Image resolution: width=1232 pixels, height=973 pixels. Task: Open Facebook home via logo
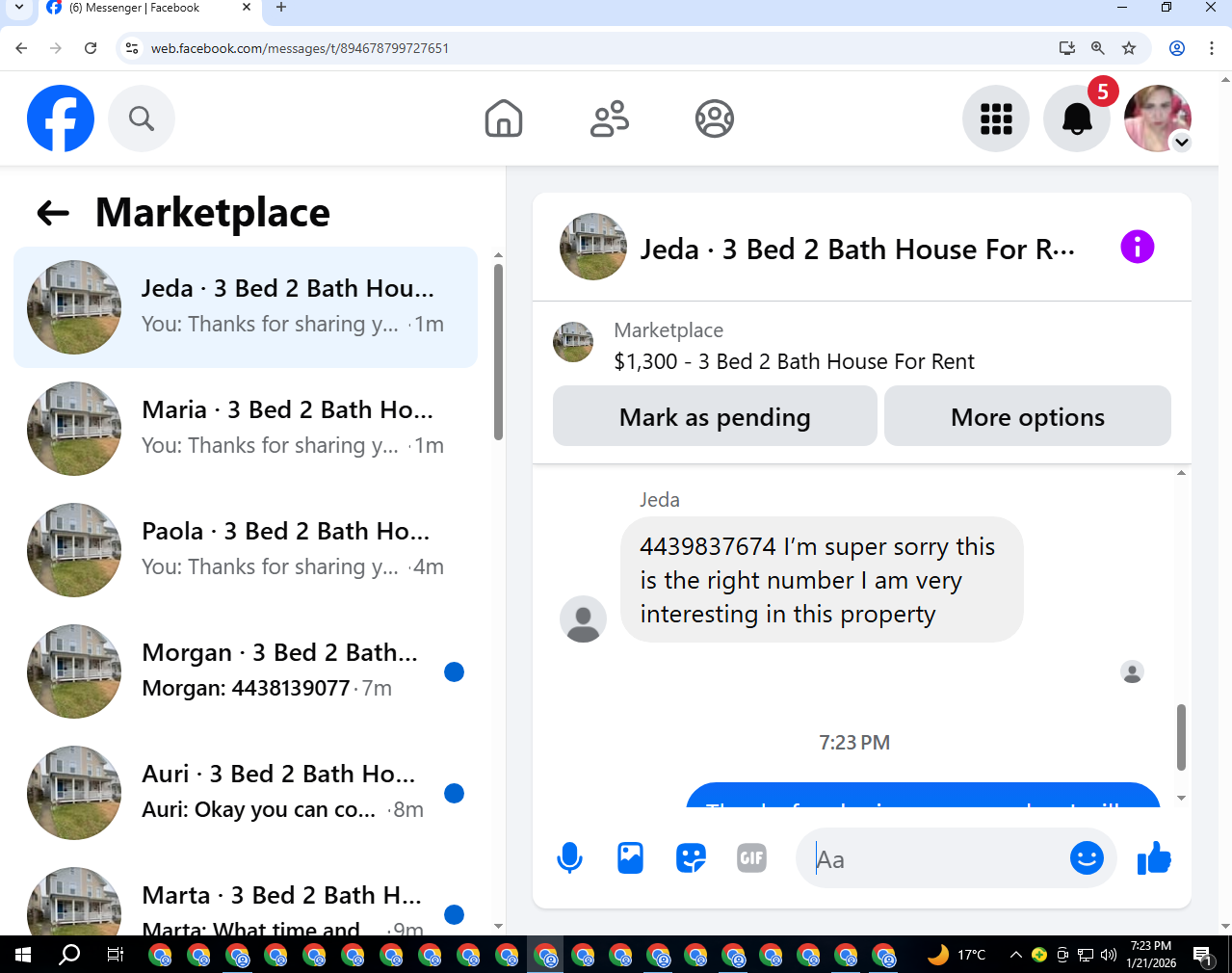[61, 118]
